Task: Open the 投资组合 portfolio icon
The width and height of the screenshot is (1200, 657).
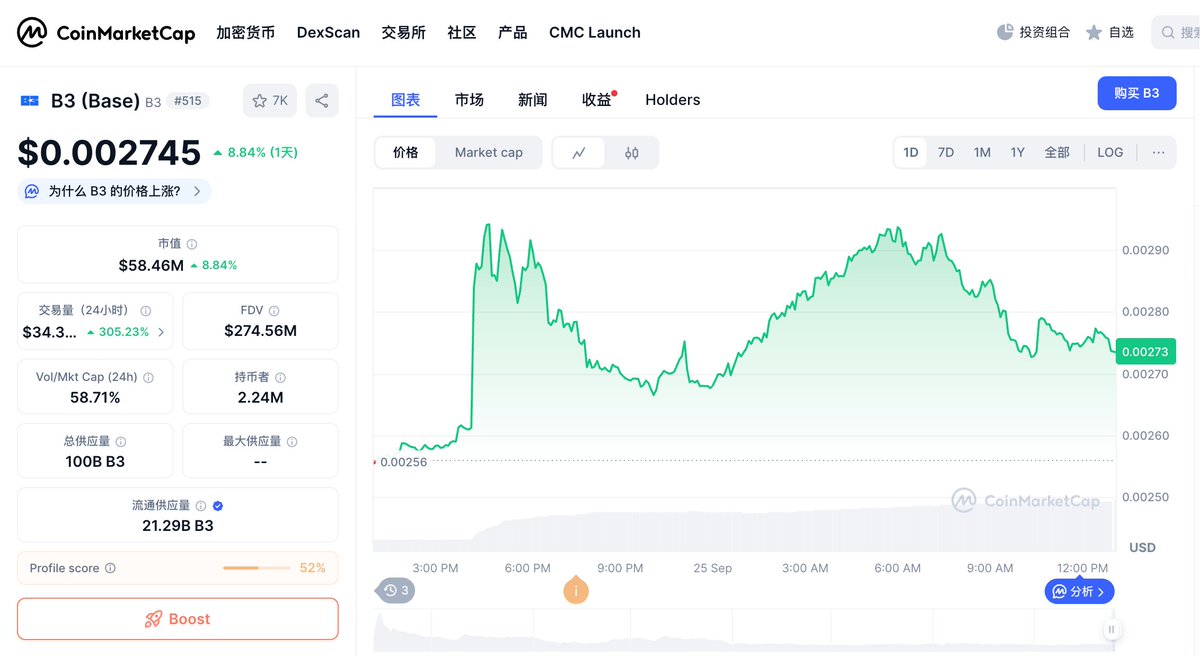Action: pyautogui.click(x=1006, y=32)
